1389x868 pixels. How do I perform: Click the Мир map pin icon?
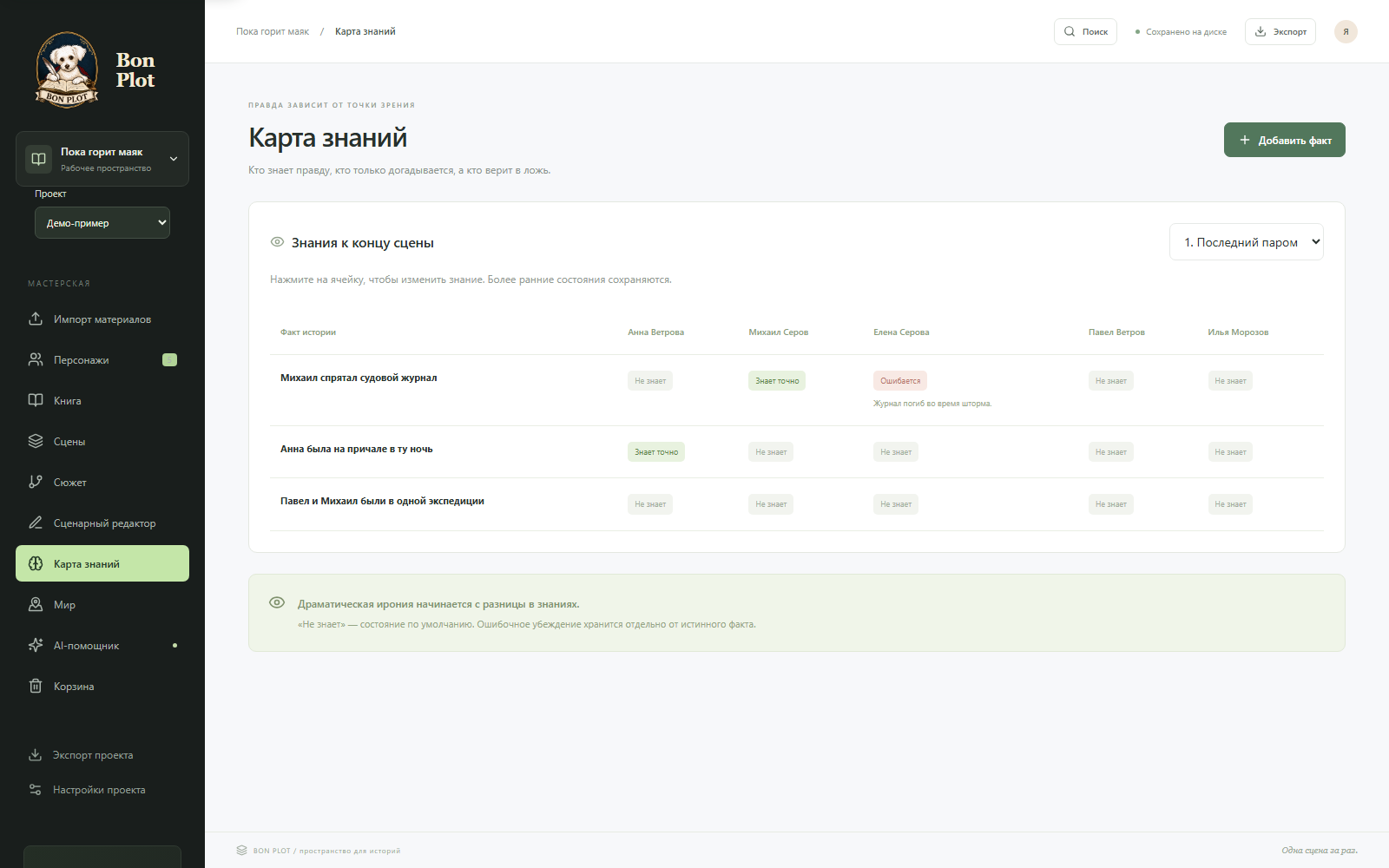point(36,604)
